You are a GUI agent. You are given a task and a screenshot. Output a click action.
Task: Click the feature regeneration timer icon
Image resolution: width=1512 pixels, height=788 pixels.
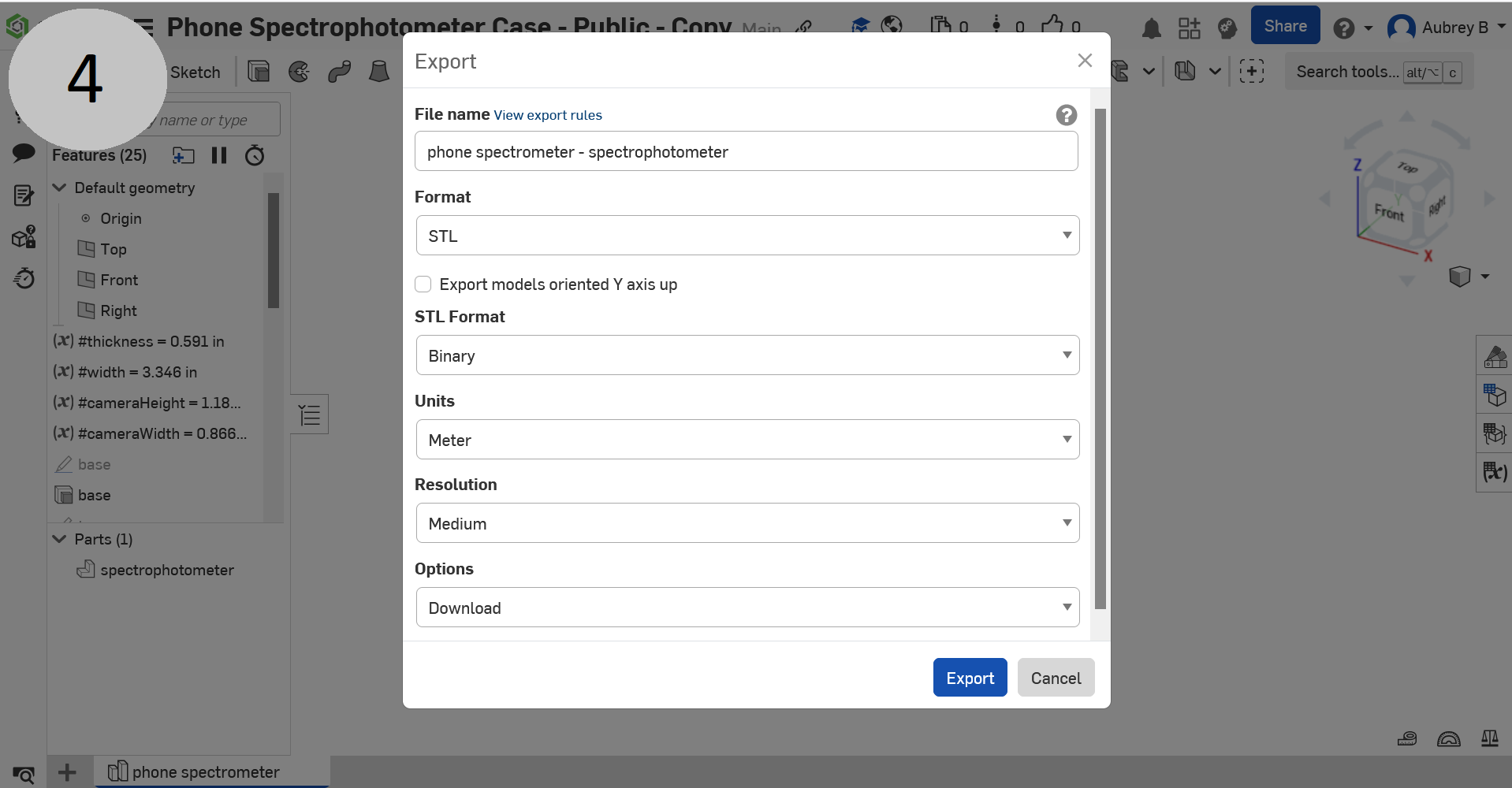254,155
